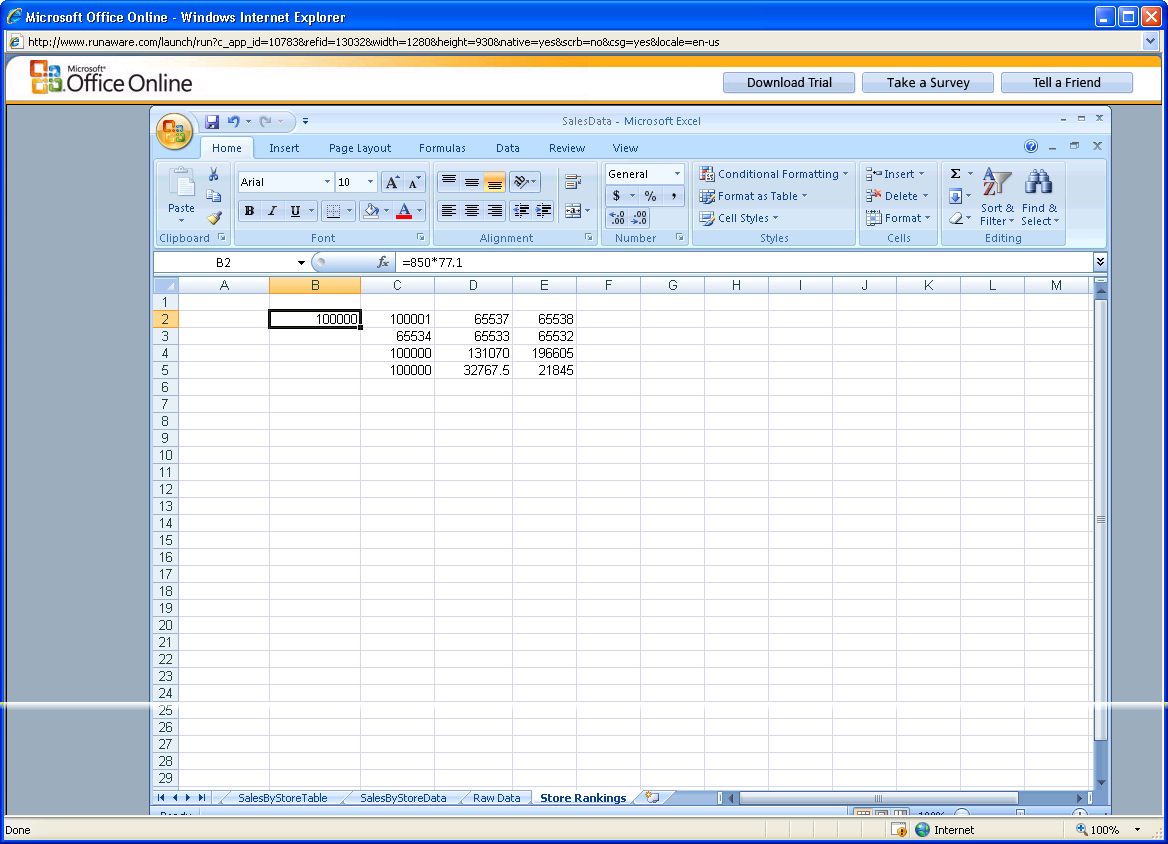
Task: Increase the font size
Action: [x=392, y=183]
